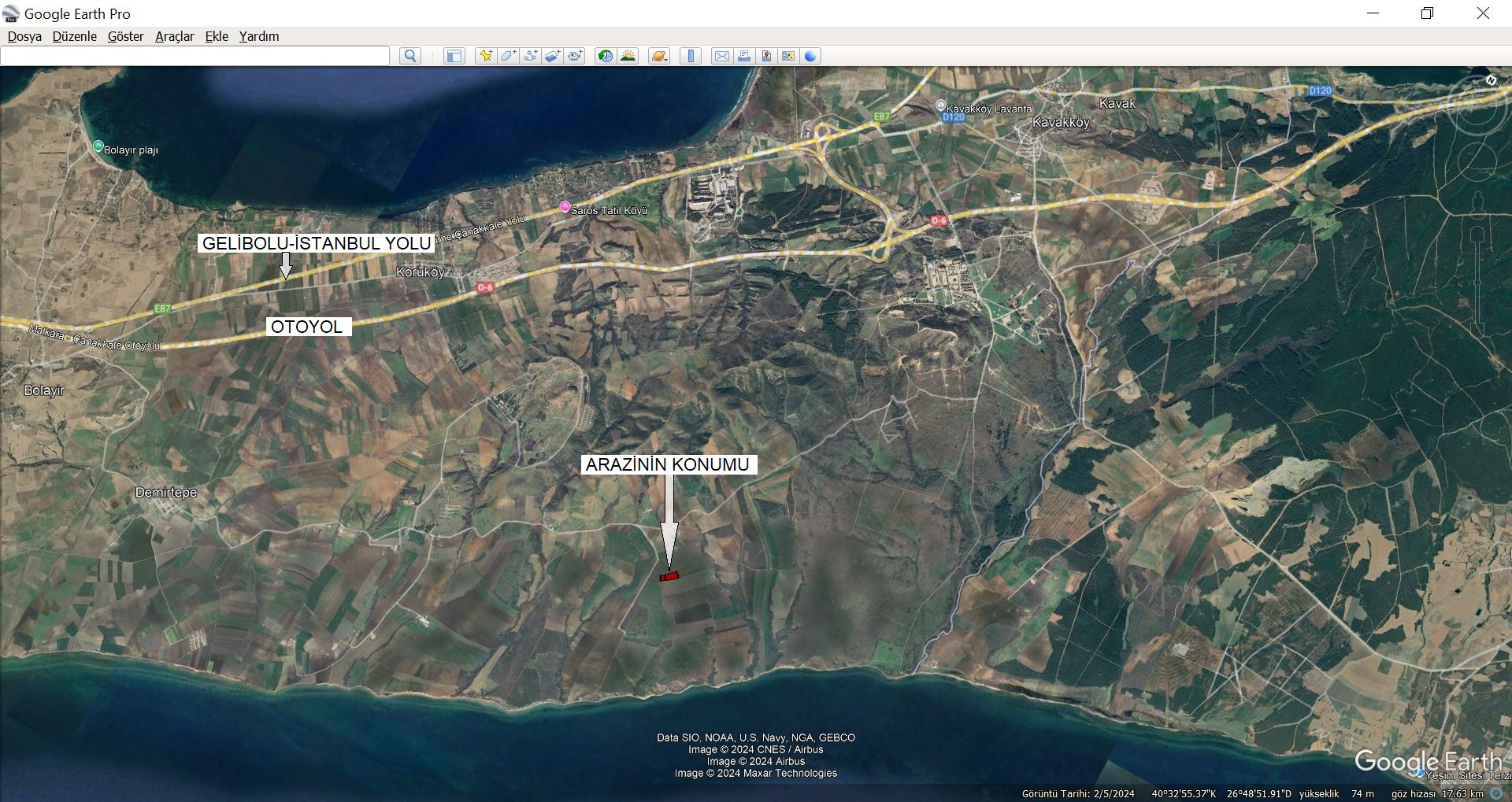Click the Kavakköy town label
This screenshot has height=802, width=1512.
[1061, 123]
